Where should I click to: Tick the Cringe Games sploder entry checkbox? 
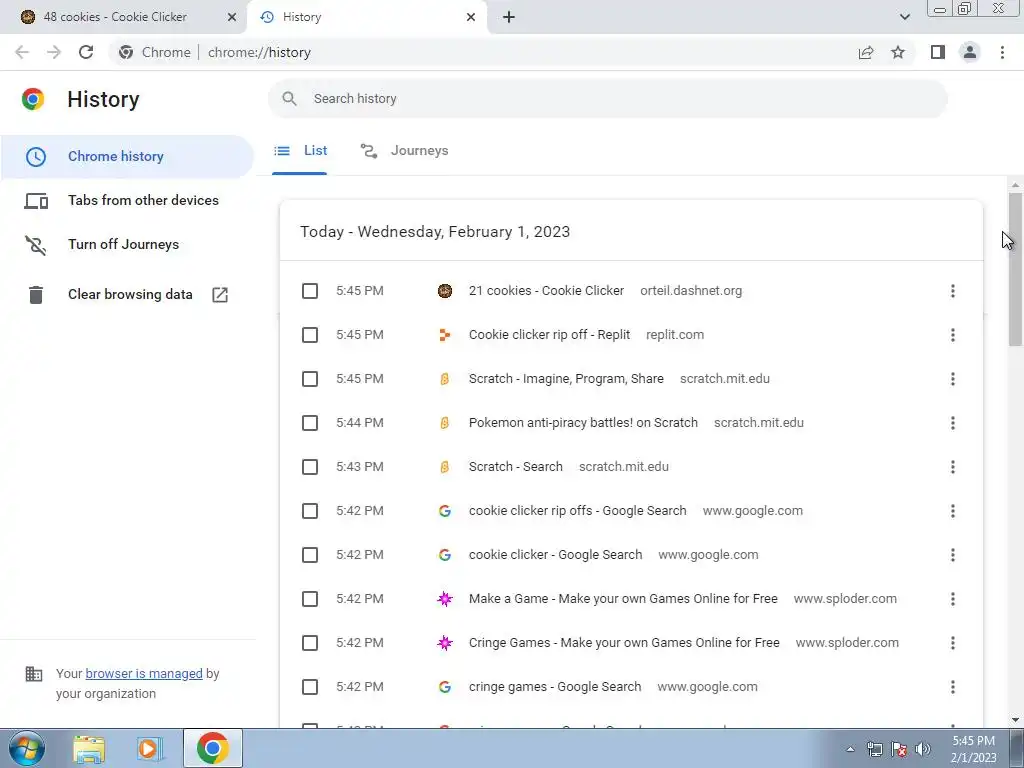(x=310, y=643)
